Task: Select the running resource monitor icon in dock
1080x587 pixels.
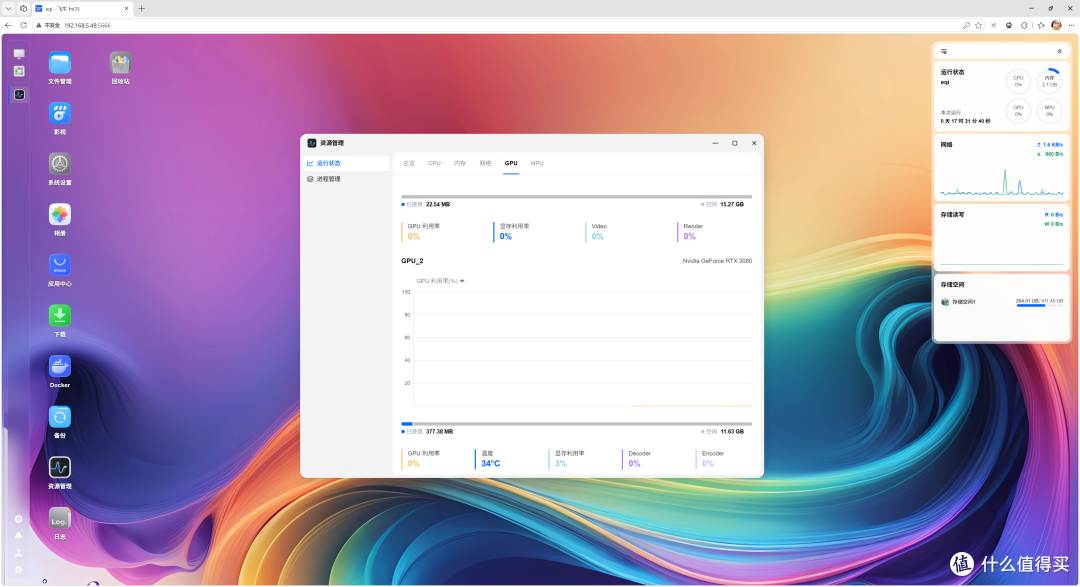Action: [19, 94]
